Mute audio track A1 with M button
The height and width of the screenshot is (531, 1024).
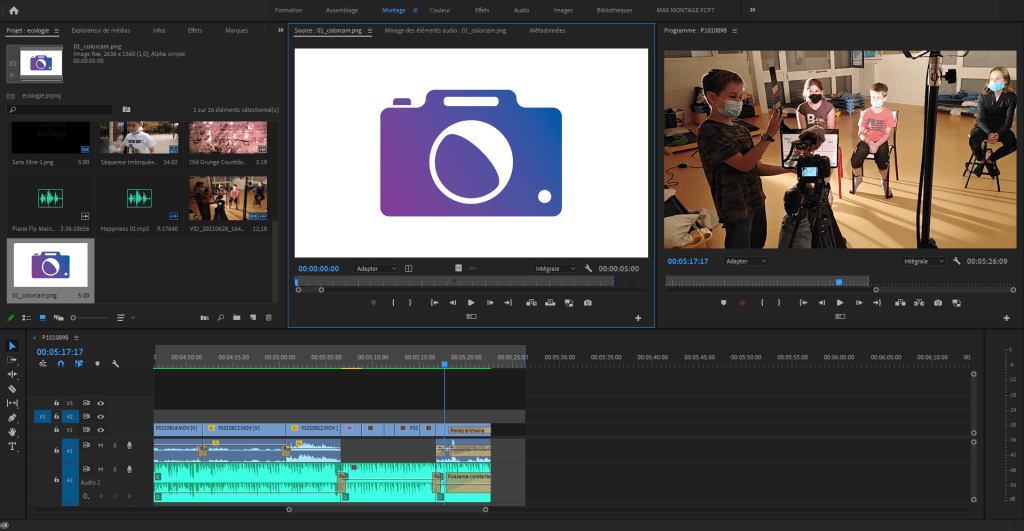click(100, 445)
